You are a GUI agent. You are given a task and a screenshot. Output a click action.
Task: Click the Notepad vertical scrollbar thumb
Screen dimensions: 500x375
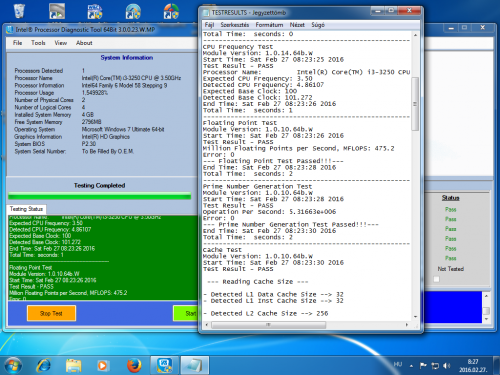pos(415,104)
